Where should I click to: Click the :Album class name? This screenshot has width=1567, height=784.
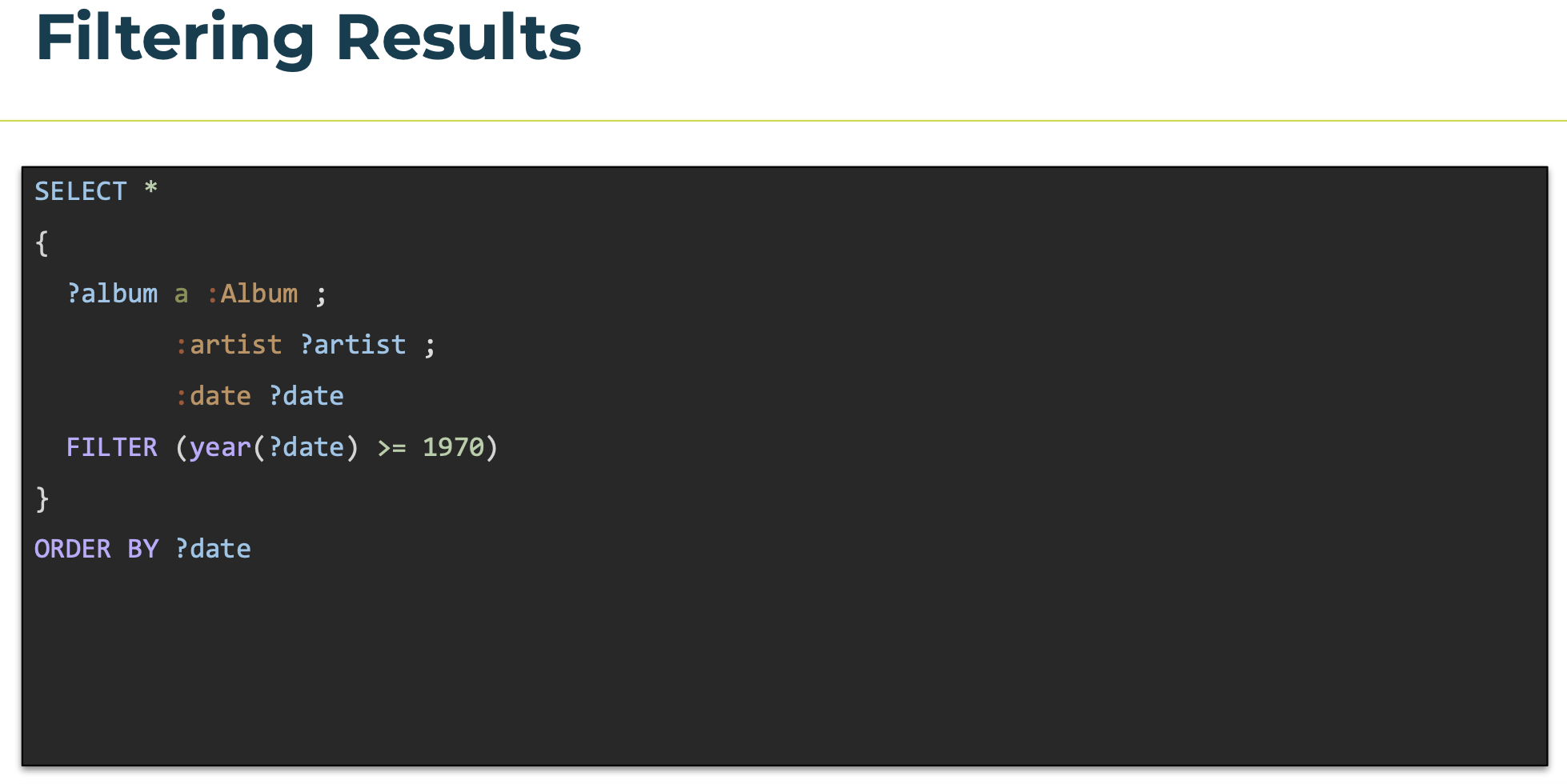pos(252,294)
